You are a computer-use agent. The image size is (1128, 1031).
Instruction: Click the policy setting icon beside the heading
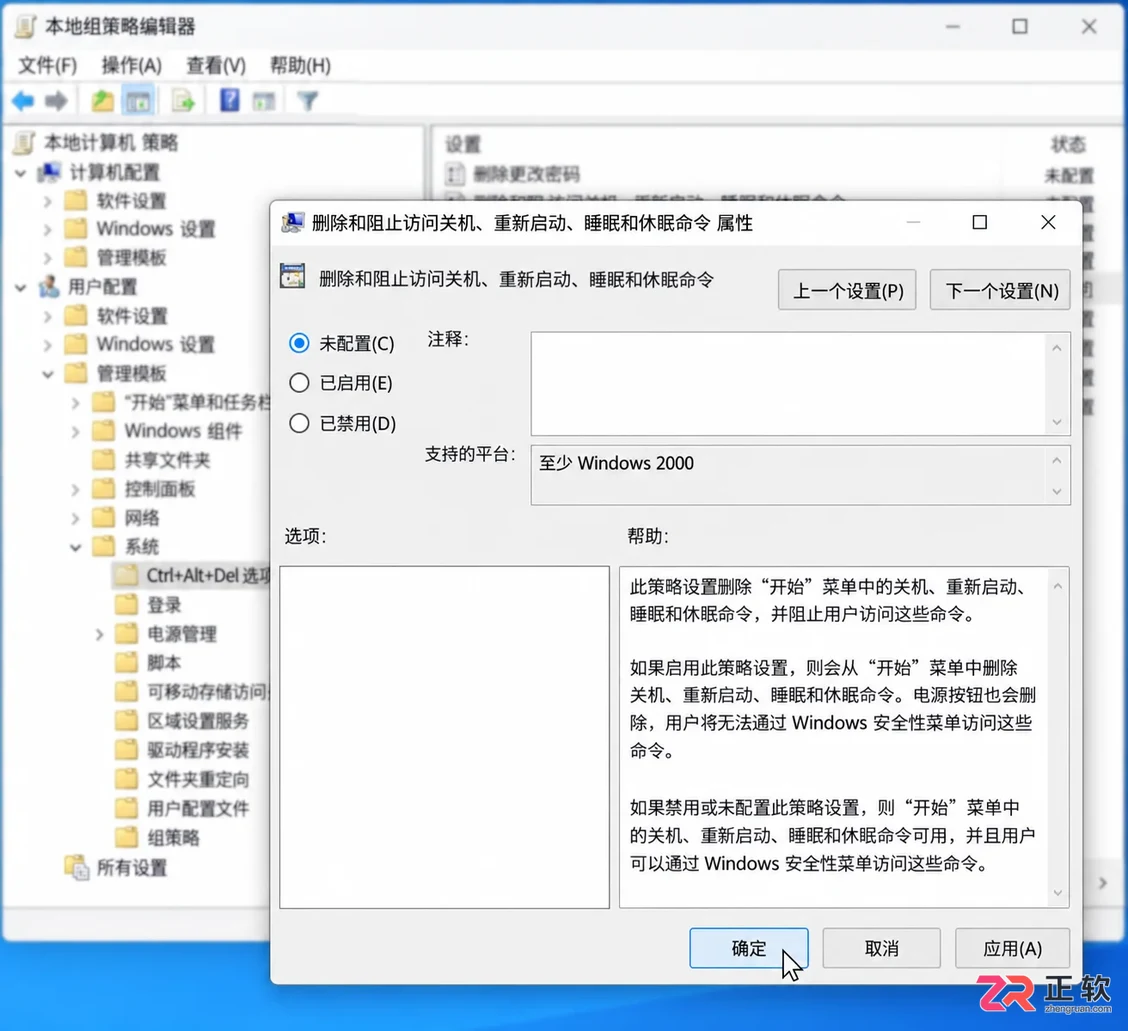[292, 277]
